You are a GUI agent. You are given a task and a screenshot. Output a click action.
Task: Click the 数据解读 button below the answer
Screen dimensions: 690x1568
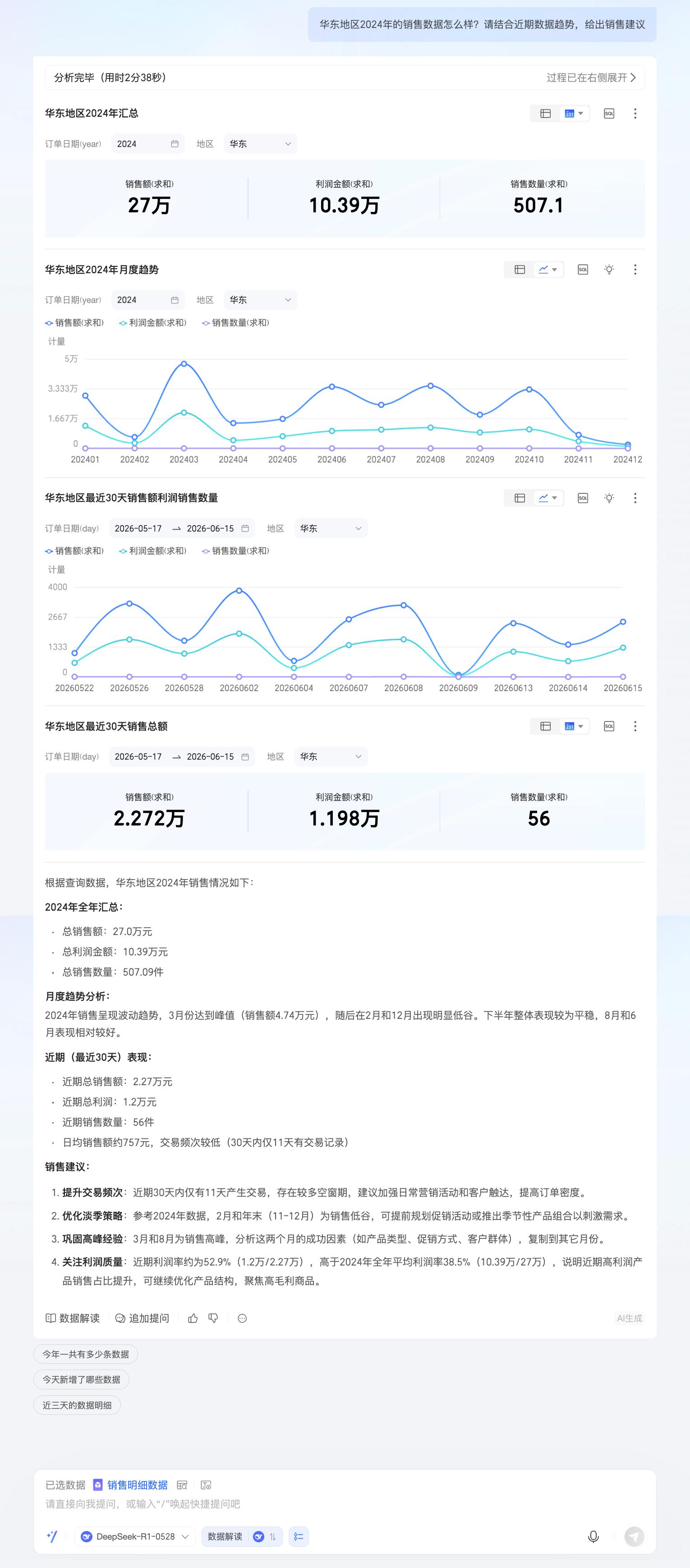pos(73,1318)
